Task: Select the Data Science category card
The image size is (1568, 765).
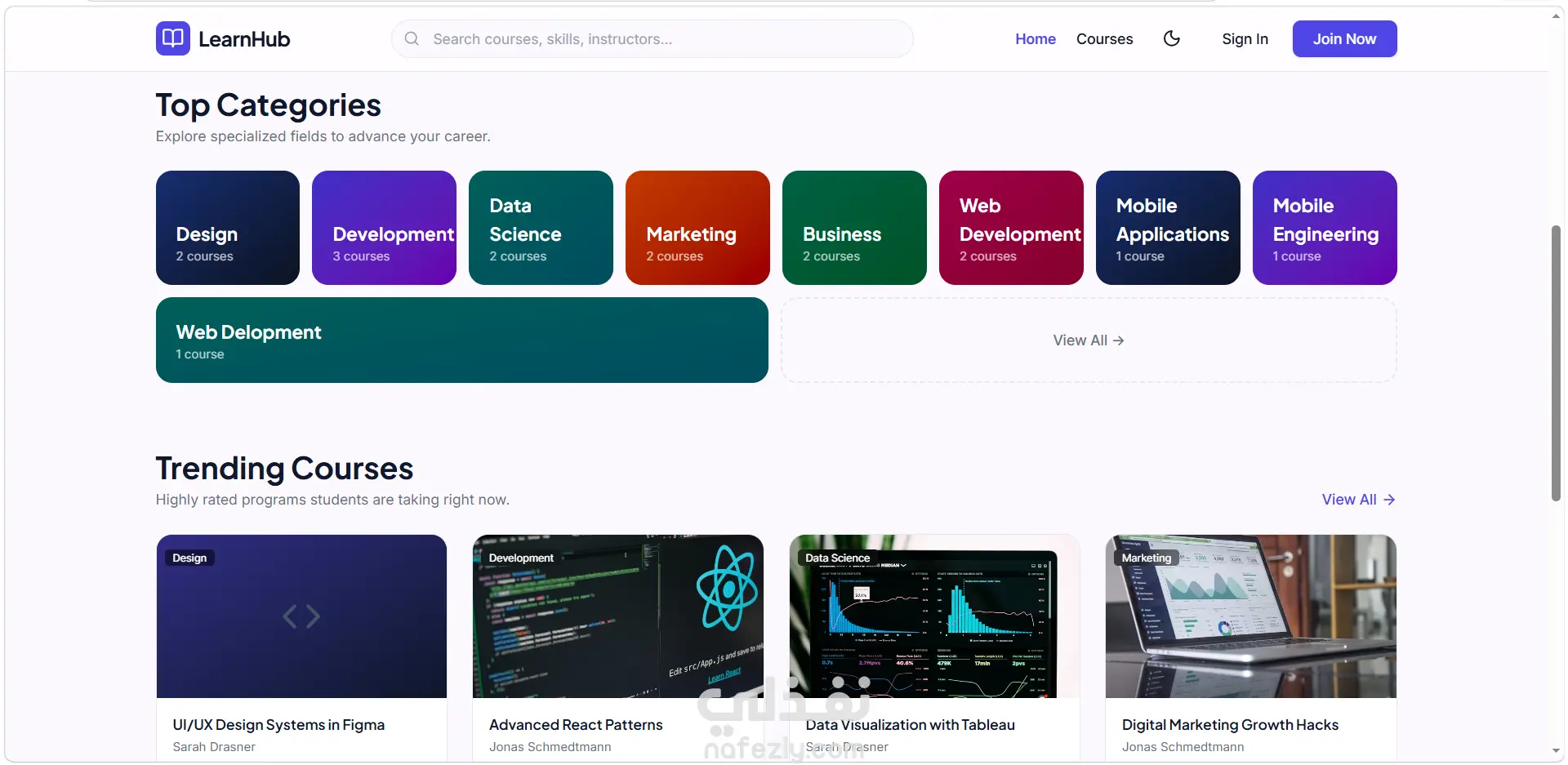Action: 541,228
